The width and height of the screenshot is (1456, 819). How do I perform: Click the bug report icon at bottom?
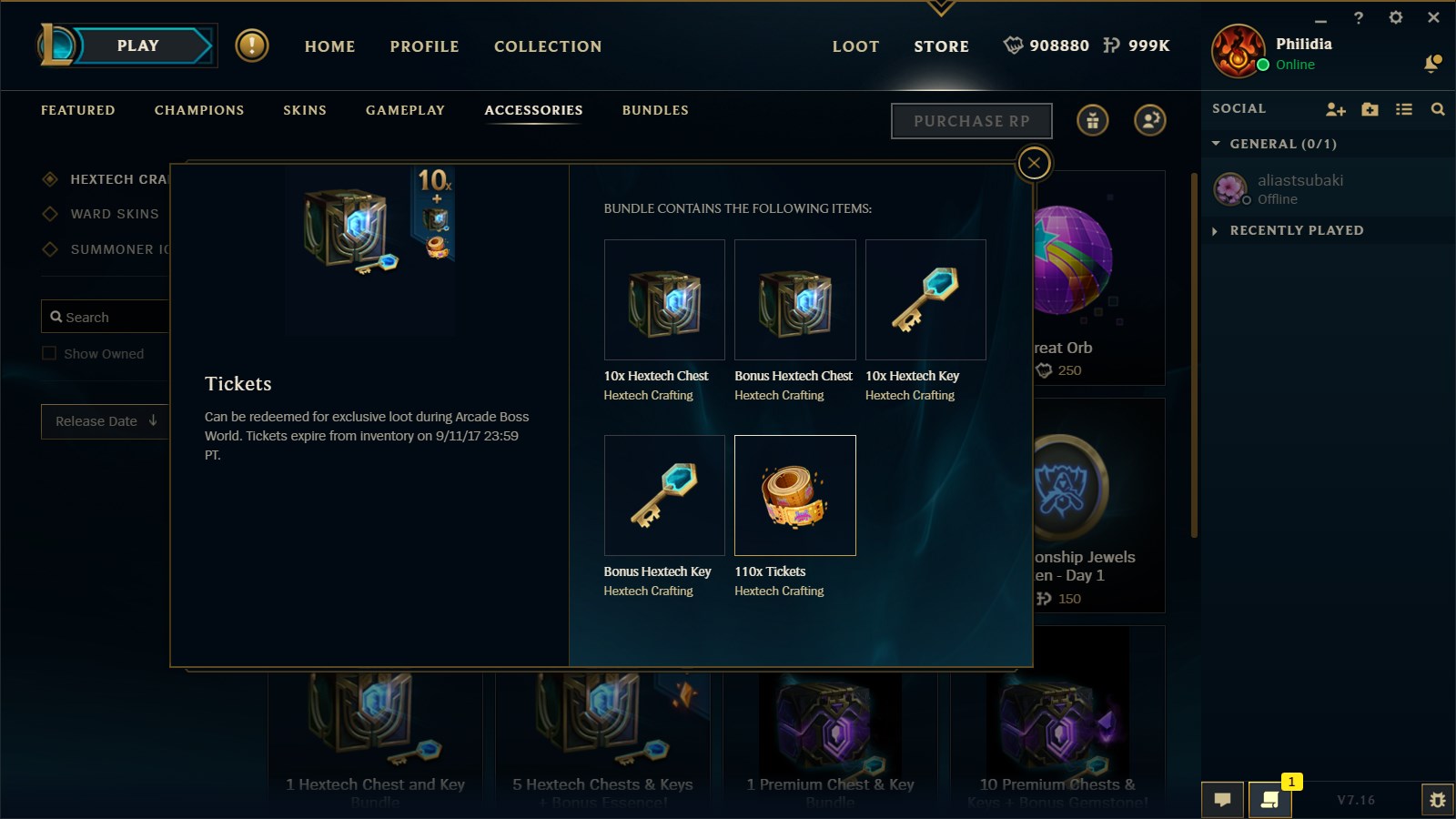point(1438,800)
